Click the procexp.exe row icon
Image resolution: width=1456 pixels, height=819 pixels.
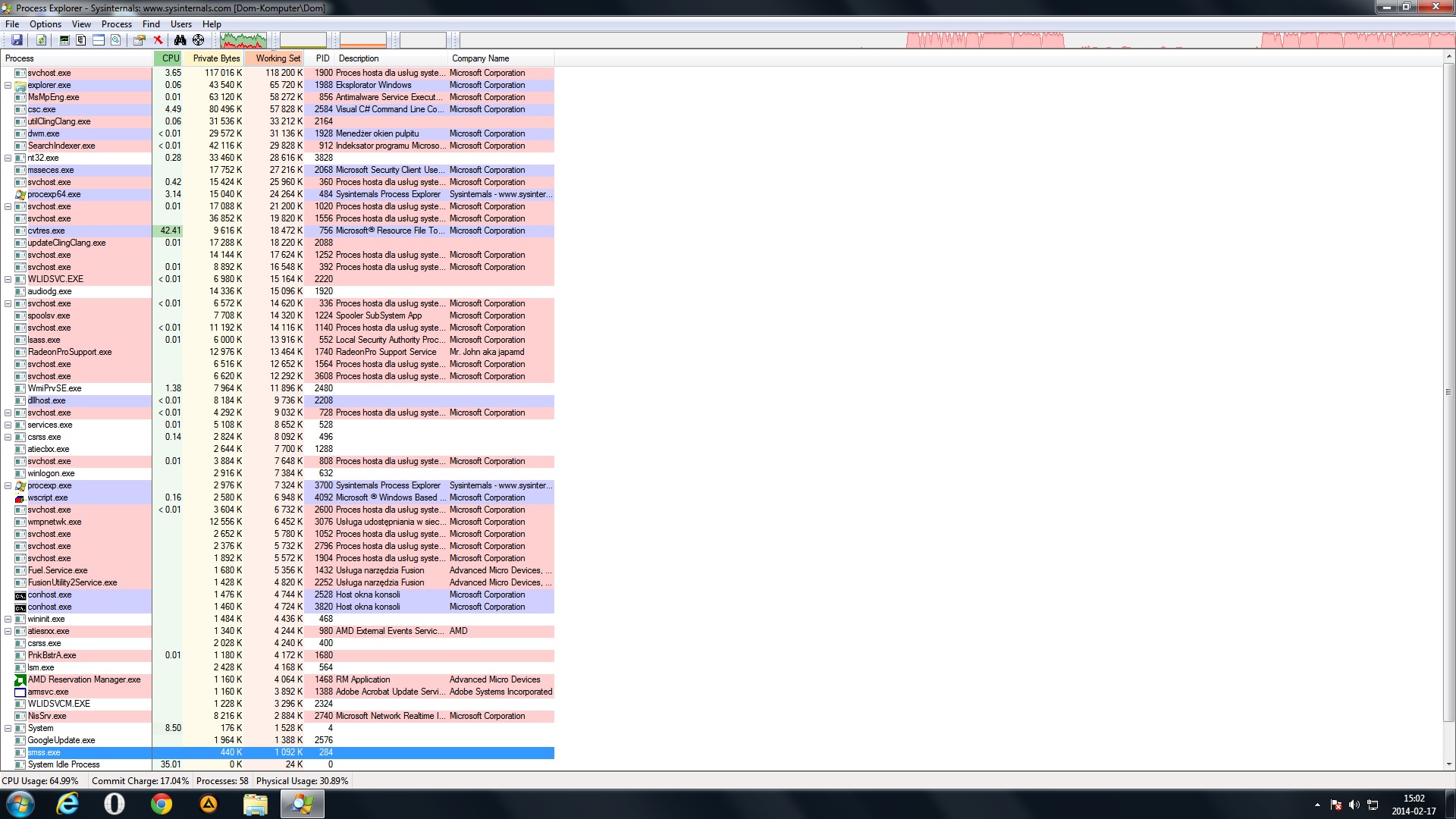pos(20,485)
